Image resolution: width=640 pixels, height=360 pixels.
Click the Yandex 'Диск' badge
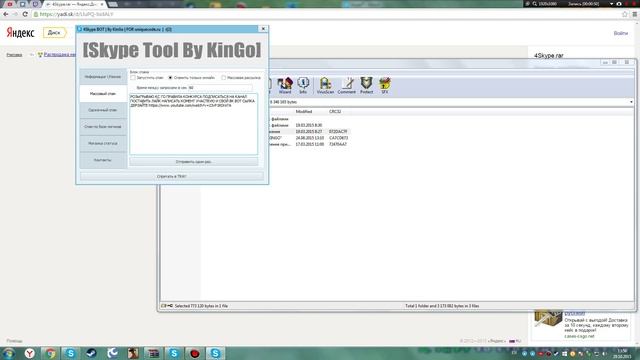coord(54,33)
